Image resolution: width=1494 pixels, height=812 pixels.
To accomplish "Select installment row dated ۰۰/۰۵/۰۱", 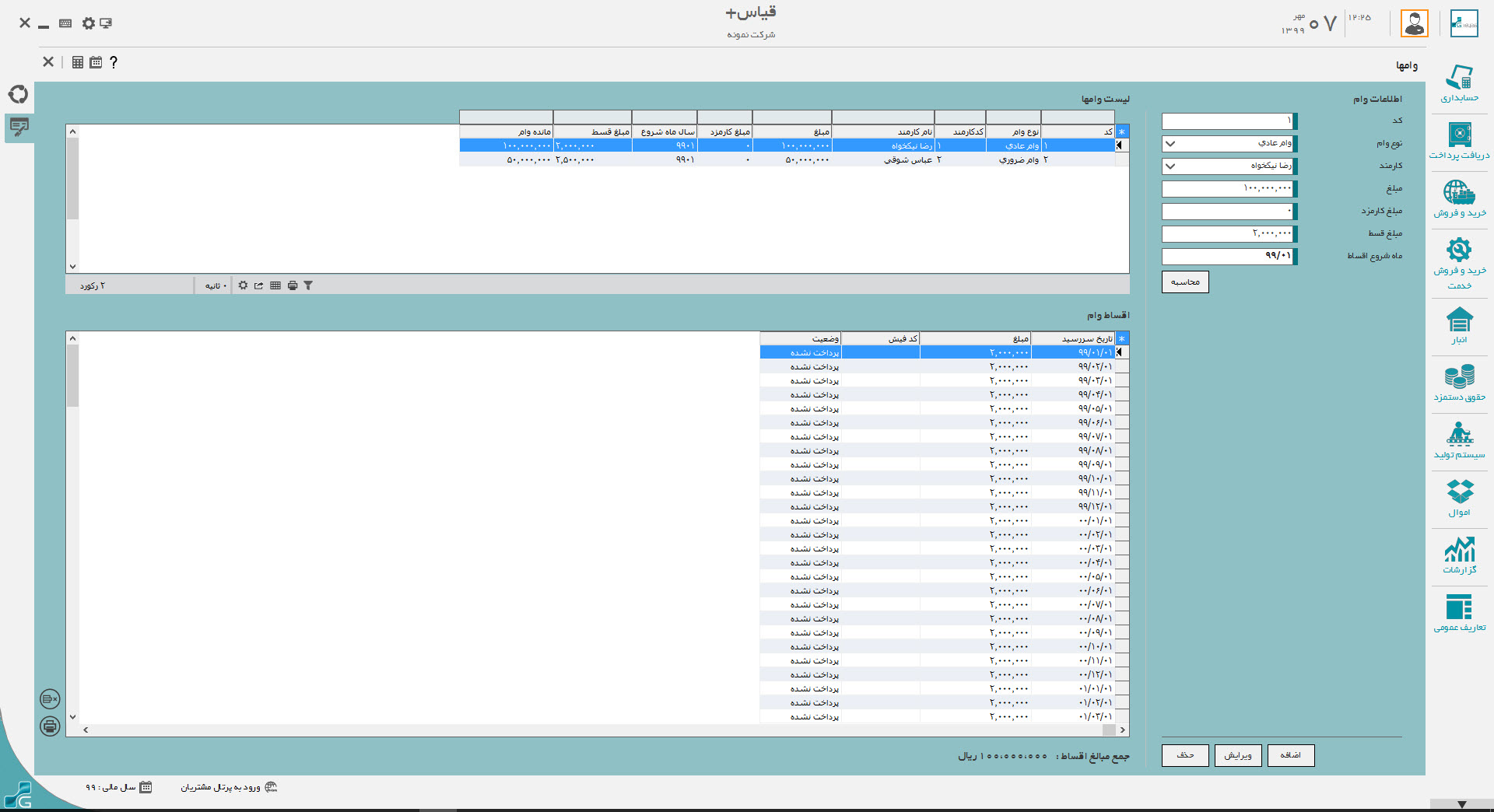I will (938, 576).
